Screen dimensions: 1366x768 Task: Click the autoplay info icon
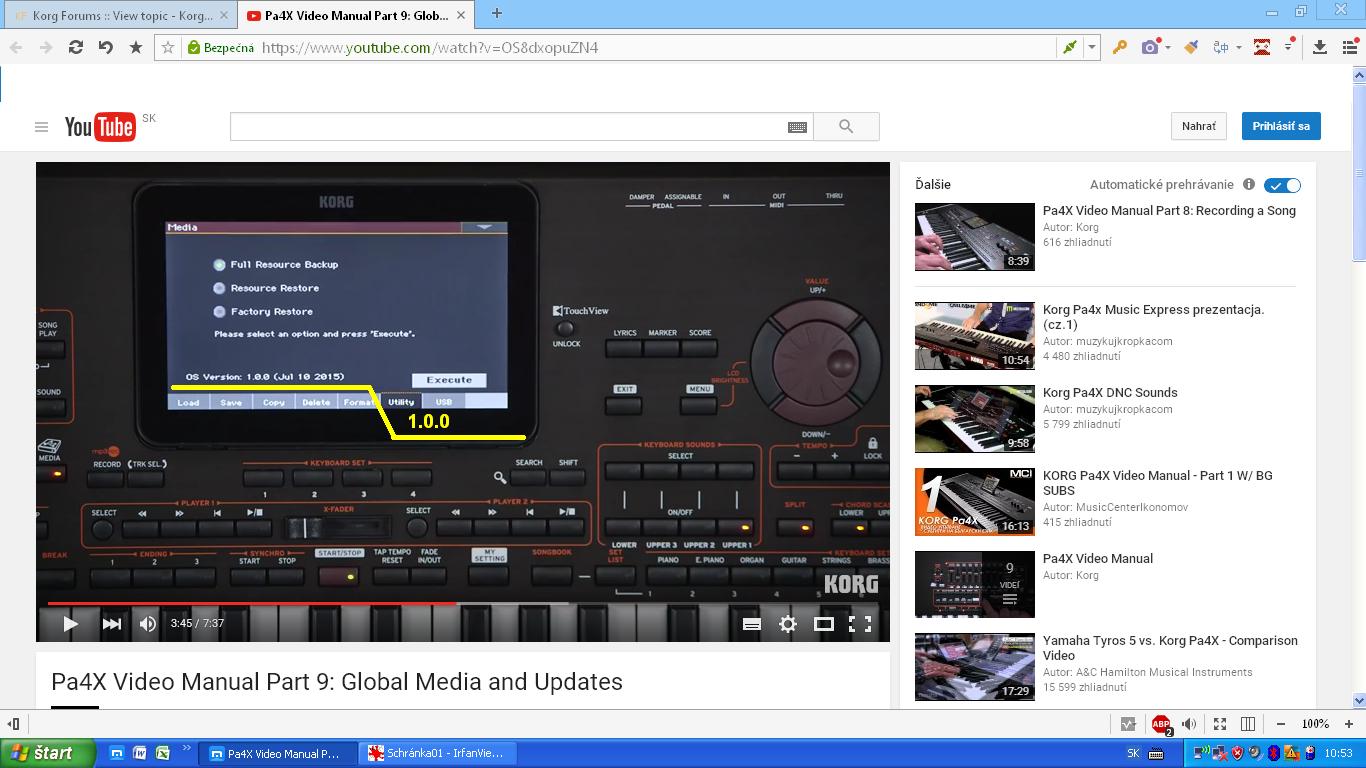point(1249,184)
